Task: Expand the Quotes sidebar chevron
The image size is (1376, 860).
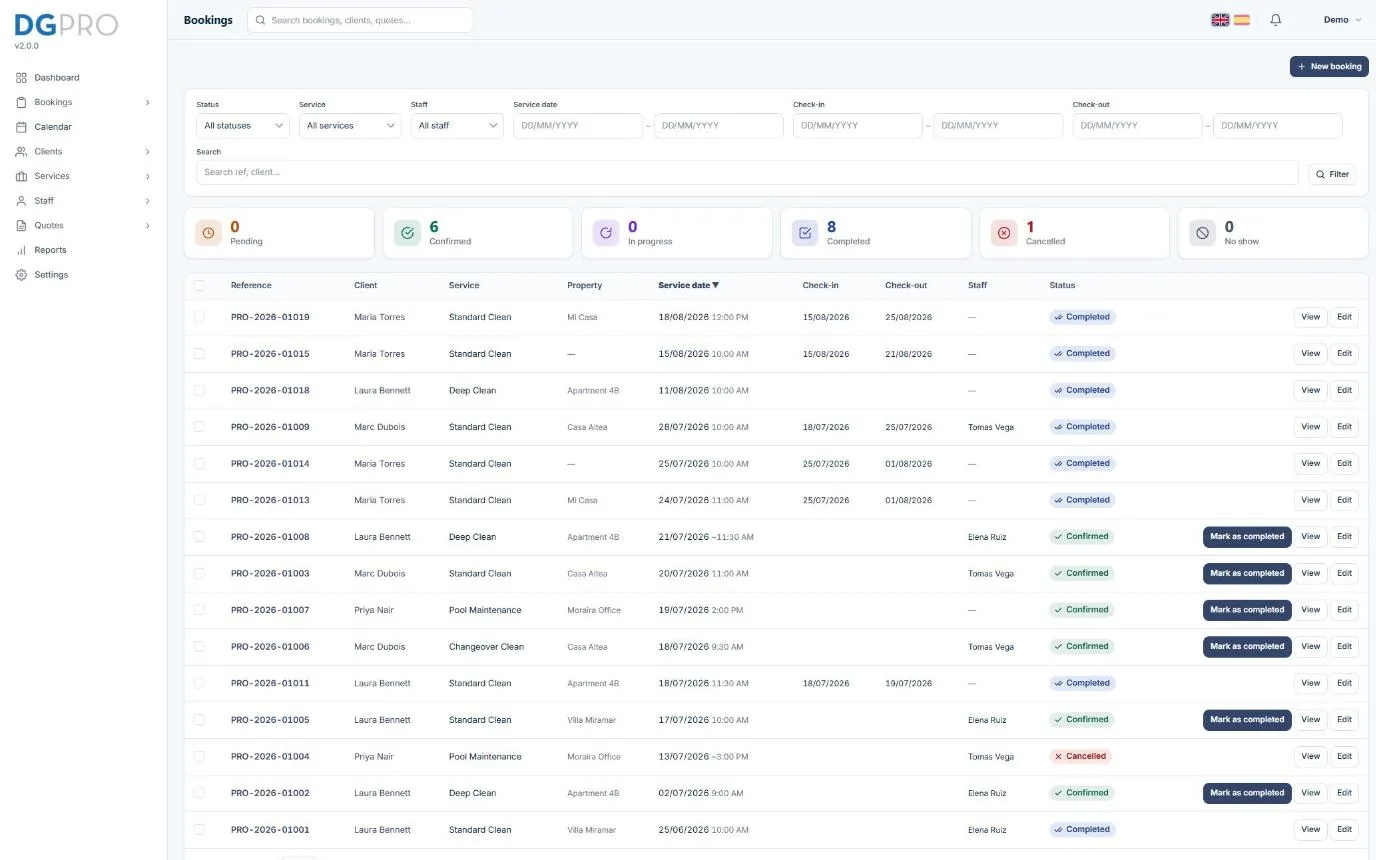Action: [x=147, y=226]
